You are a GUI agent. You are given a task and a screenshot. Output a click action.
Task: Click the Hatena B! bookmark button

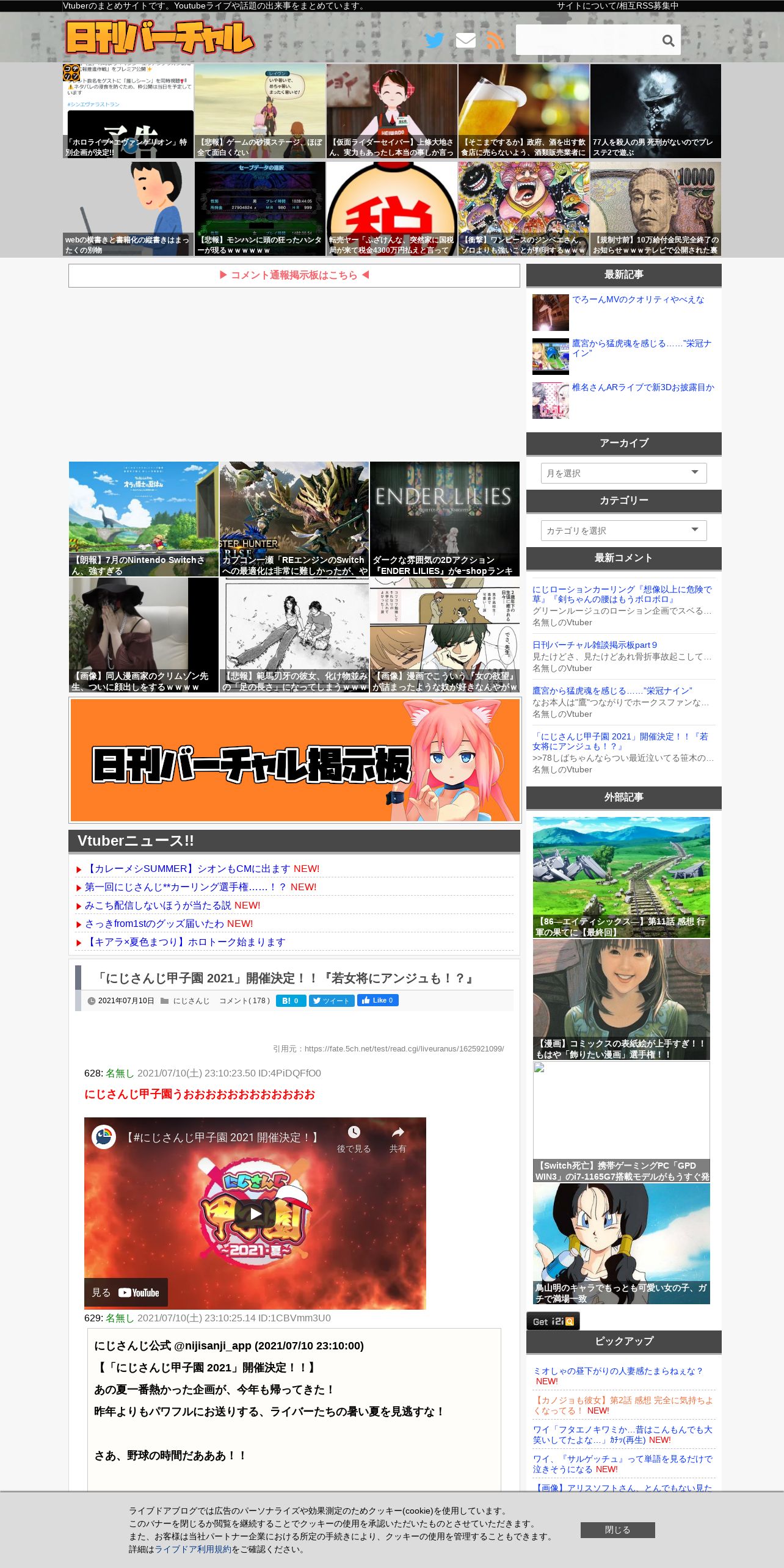point(291,1001)
